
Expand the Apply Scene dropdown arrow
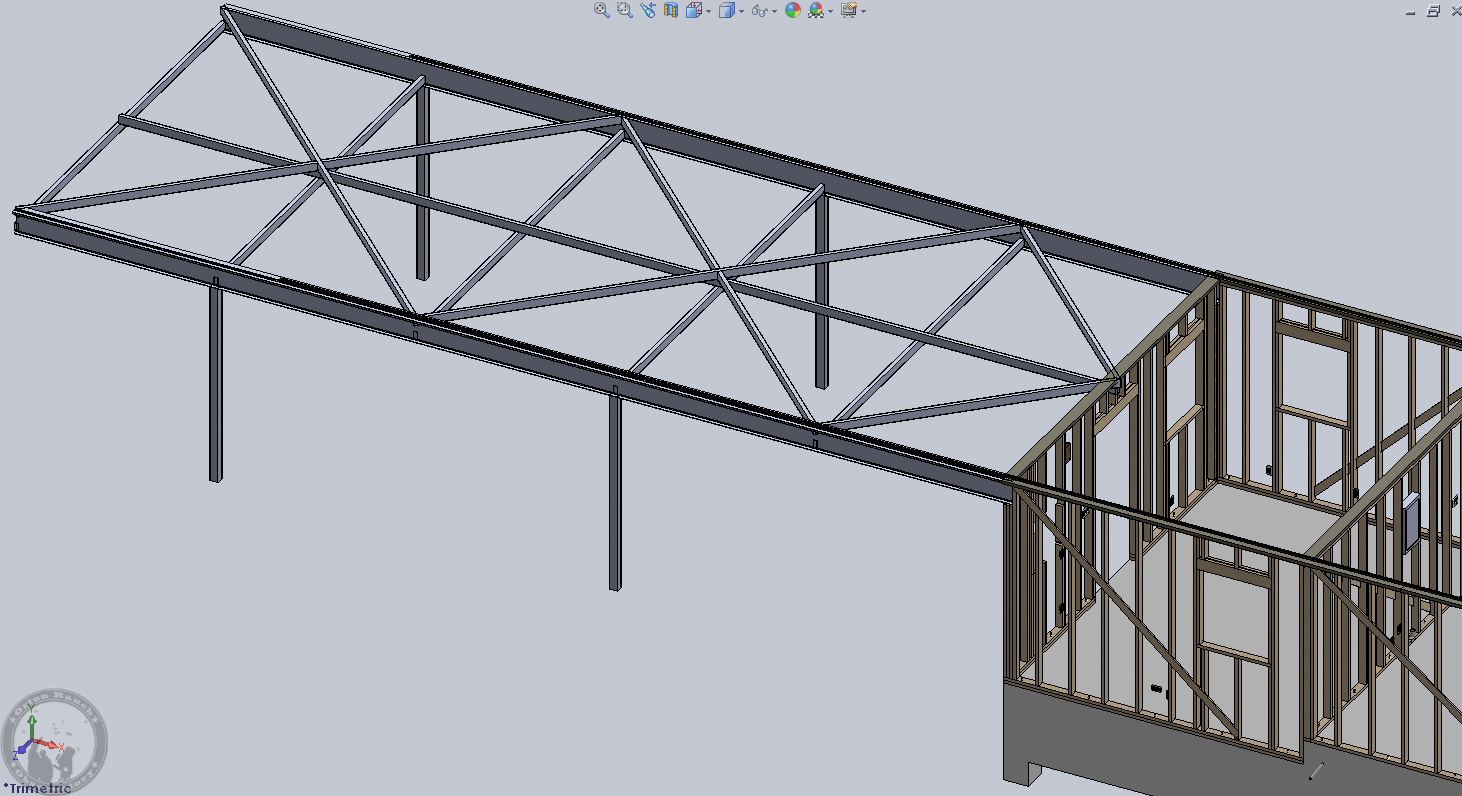click(x=830, y=11)
